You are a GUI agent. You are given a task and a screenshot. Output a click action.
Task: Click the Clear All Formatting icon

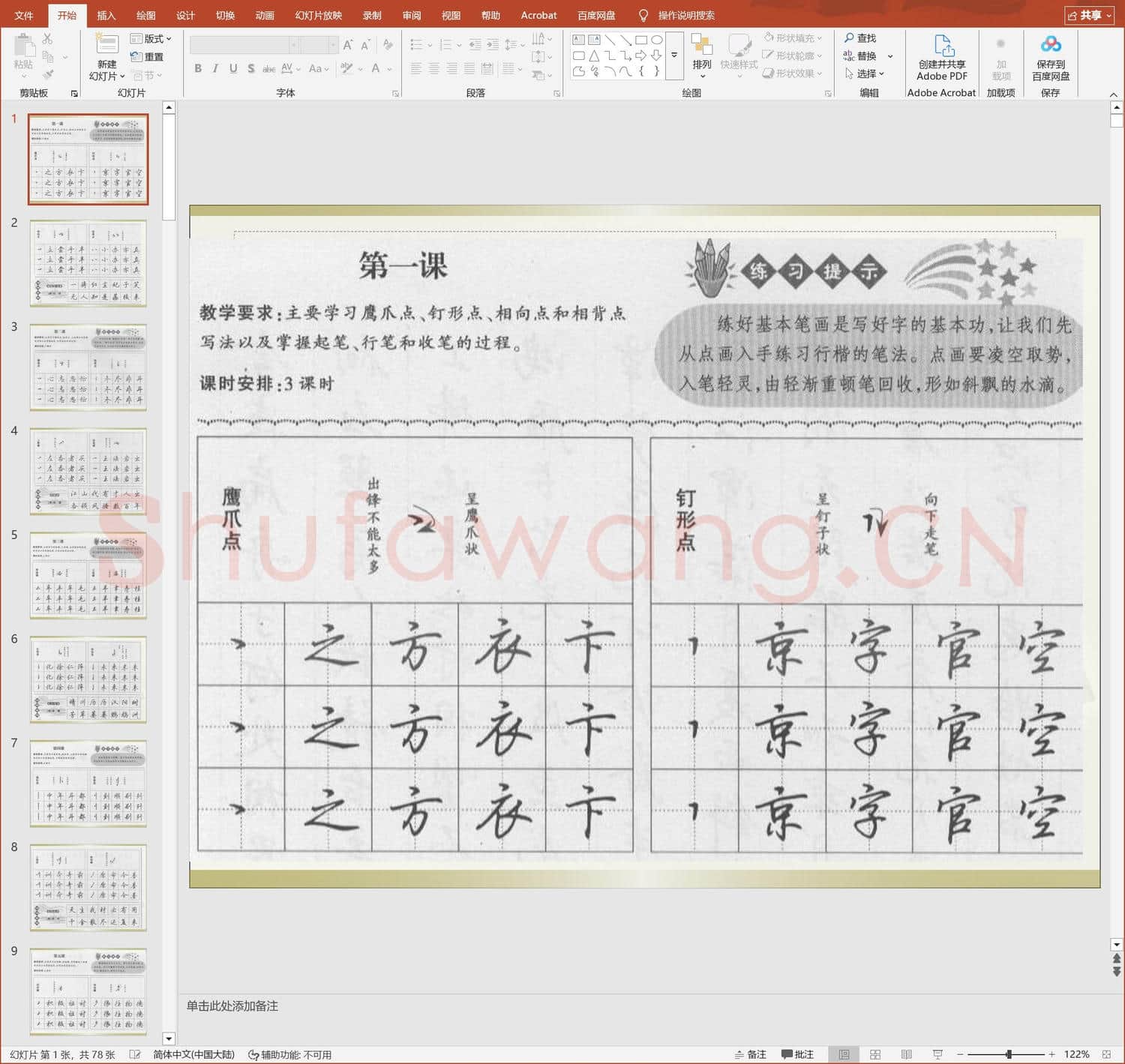388,45
